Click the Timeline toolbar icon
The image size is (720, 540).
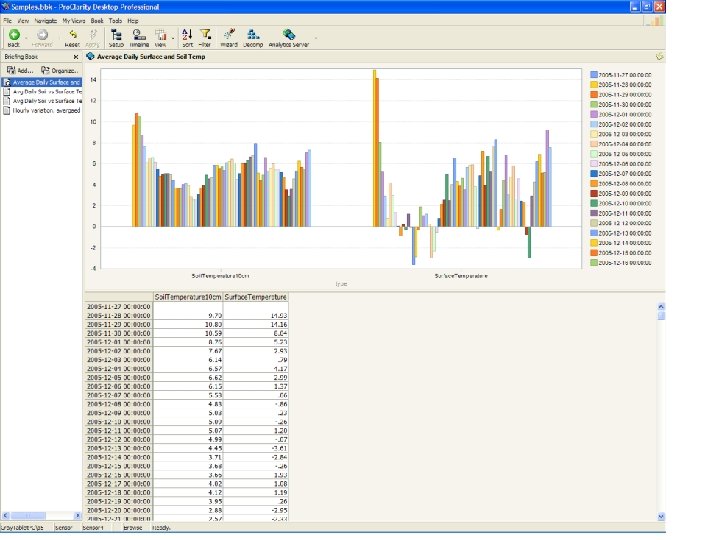coord(140,36)
